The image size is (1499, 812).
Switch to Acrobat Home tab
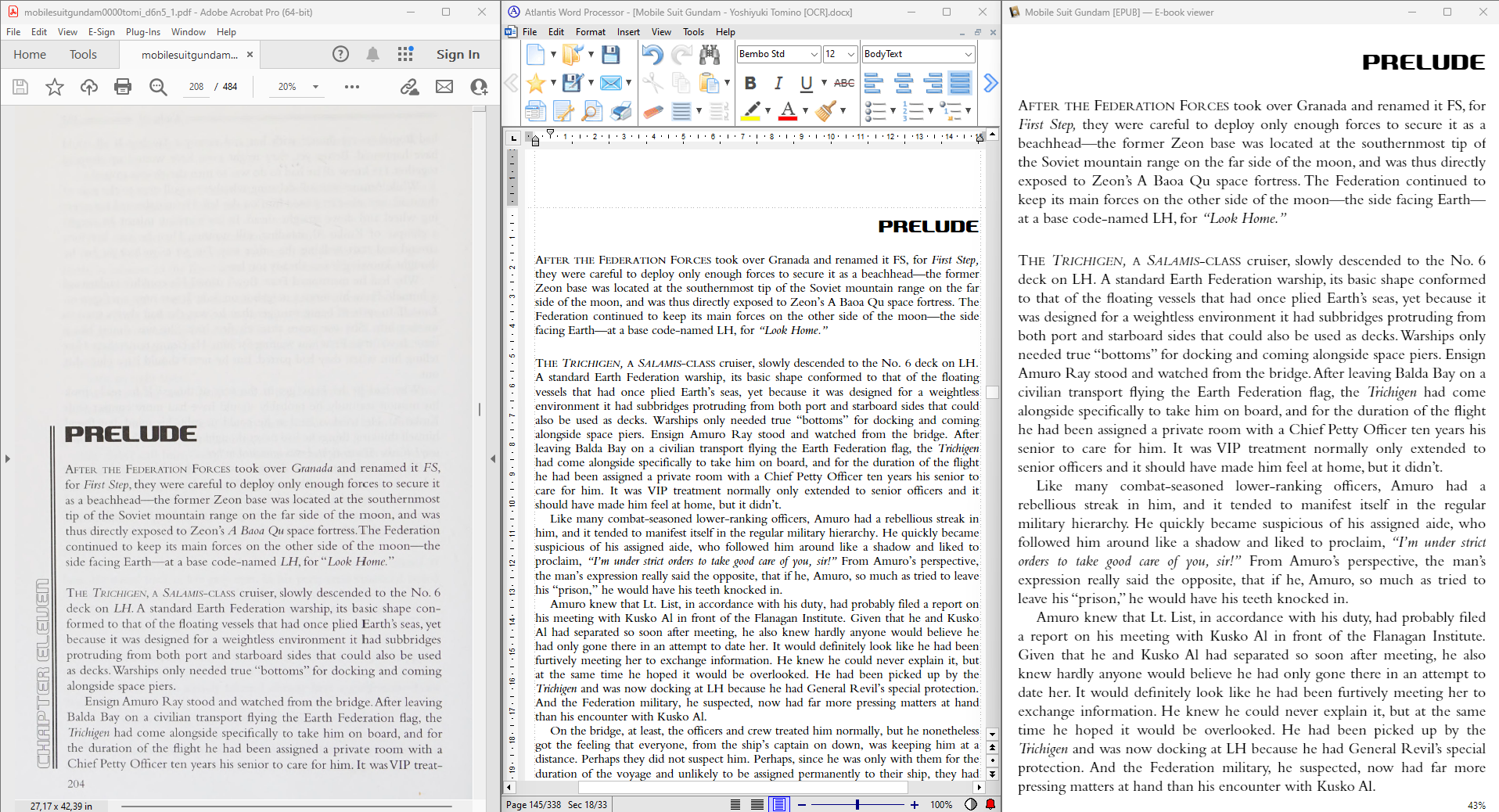[x=30, y=54]
